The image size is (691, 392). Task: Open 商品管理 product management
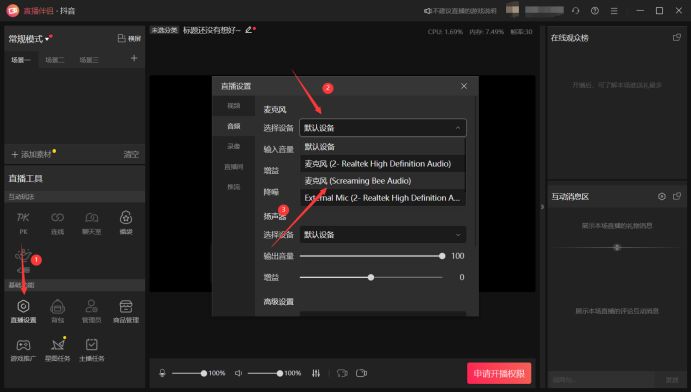[x=126, y=311]
